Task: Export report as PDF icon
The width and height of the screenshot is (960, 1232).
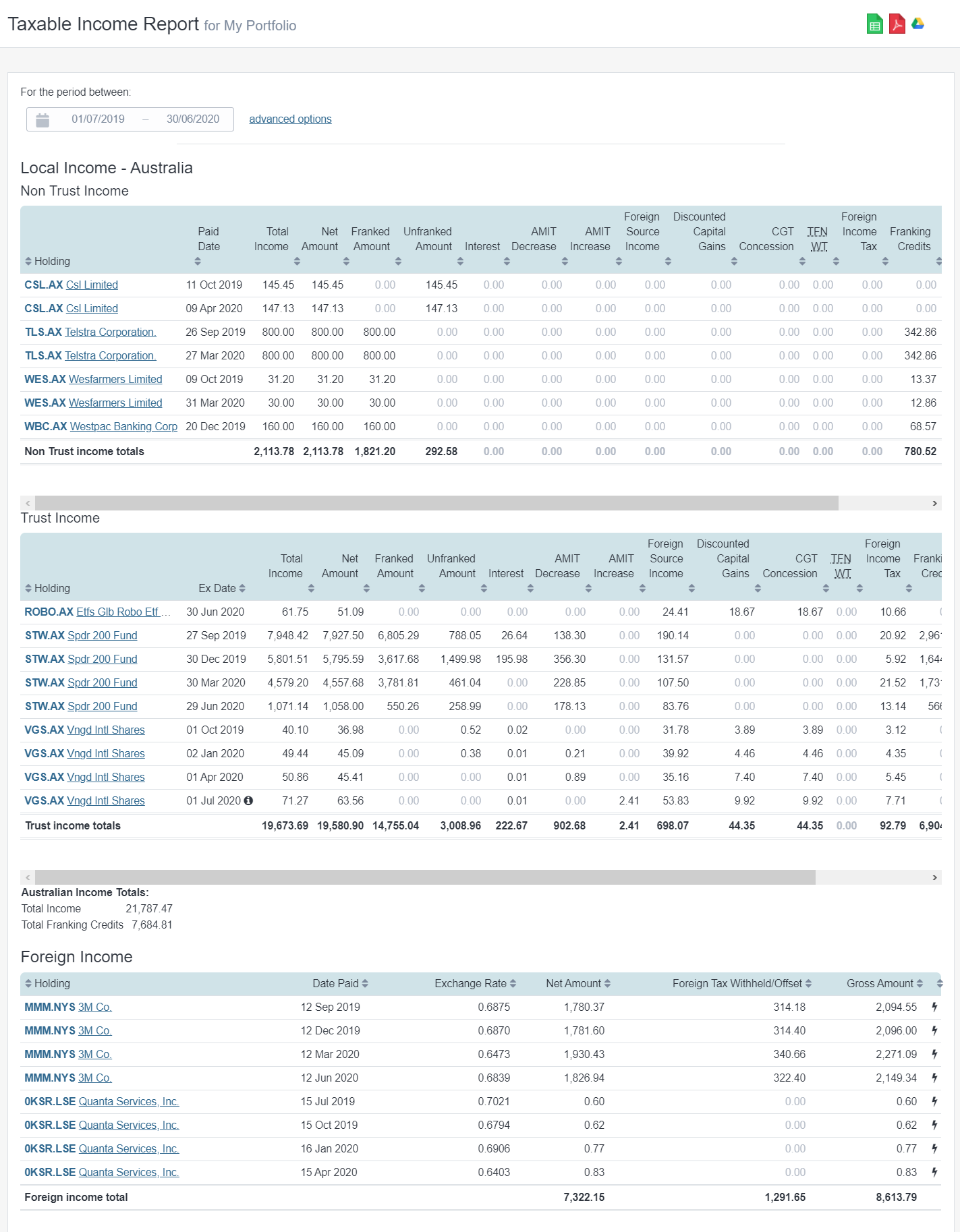Action: click(897, 24)
